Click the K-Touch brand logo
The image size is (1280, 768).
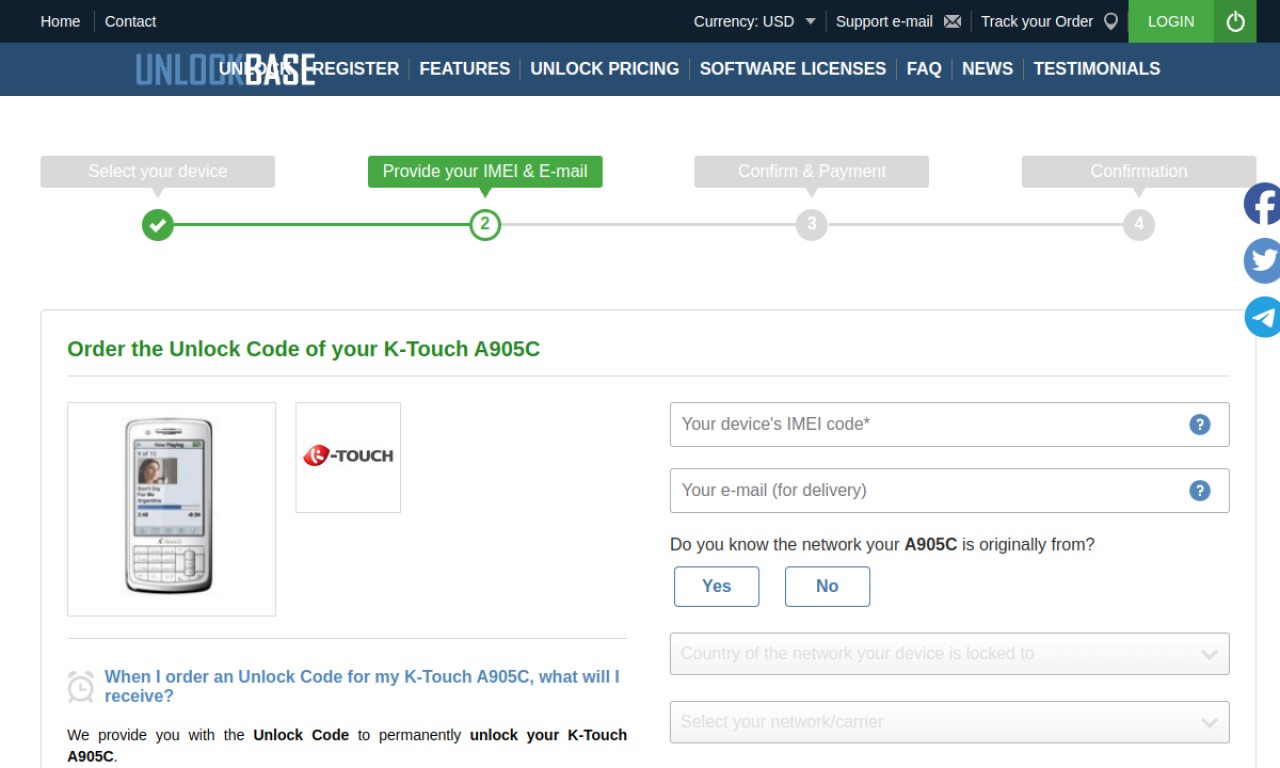(x=348, y=457)
